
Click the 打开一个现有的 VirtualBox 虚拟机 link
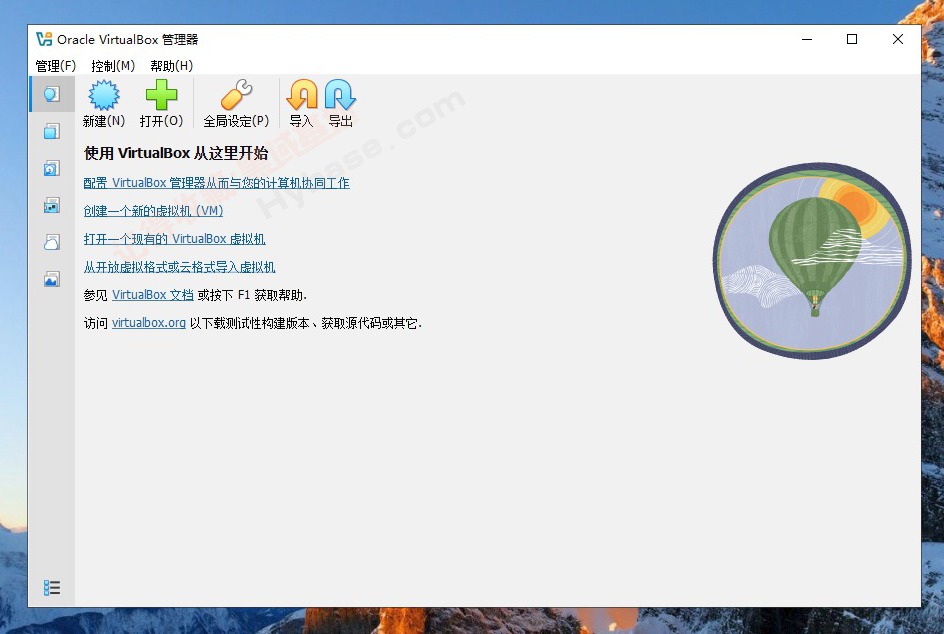click(174, 239)
